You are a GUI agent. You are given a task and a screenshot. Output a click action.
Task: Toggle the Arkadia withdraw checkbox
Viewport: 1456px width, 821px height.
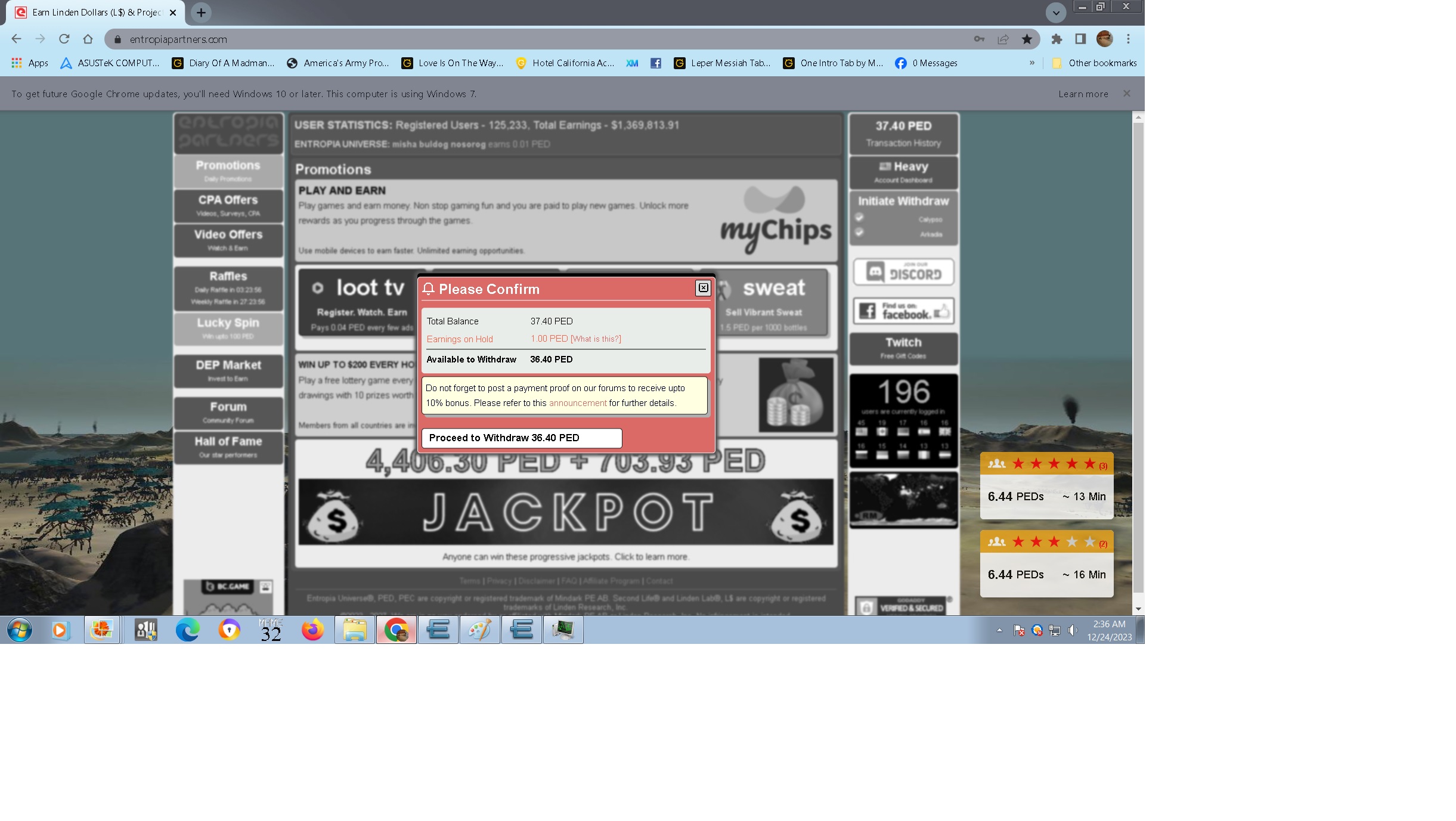859,232
